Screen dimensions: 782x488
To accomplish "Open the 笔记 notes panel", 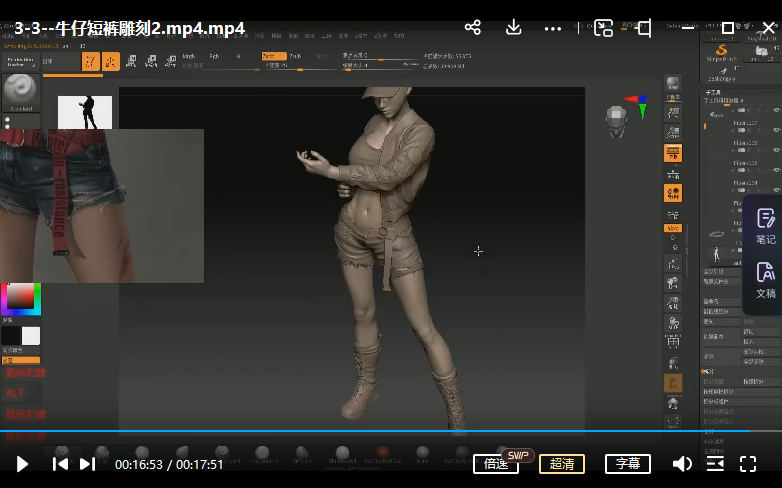I will click(x=765, y=226).
